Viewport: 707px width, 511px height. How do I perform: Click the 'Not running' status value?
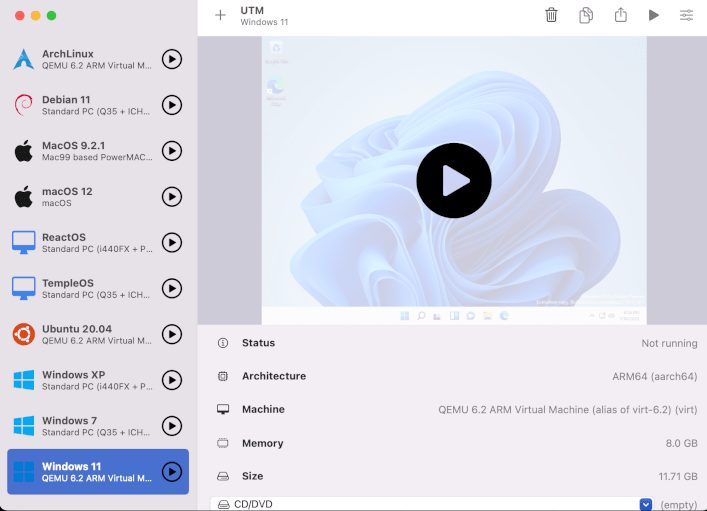669,343
